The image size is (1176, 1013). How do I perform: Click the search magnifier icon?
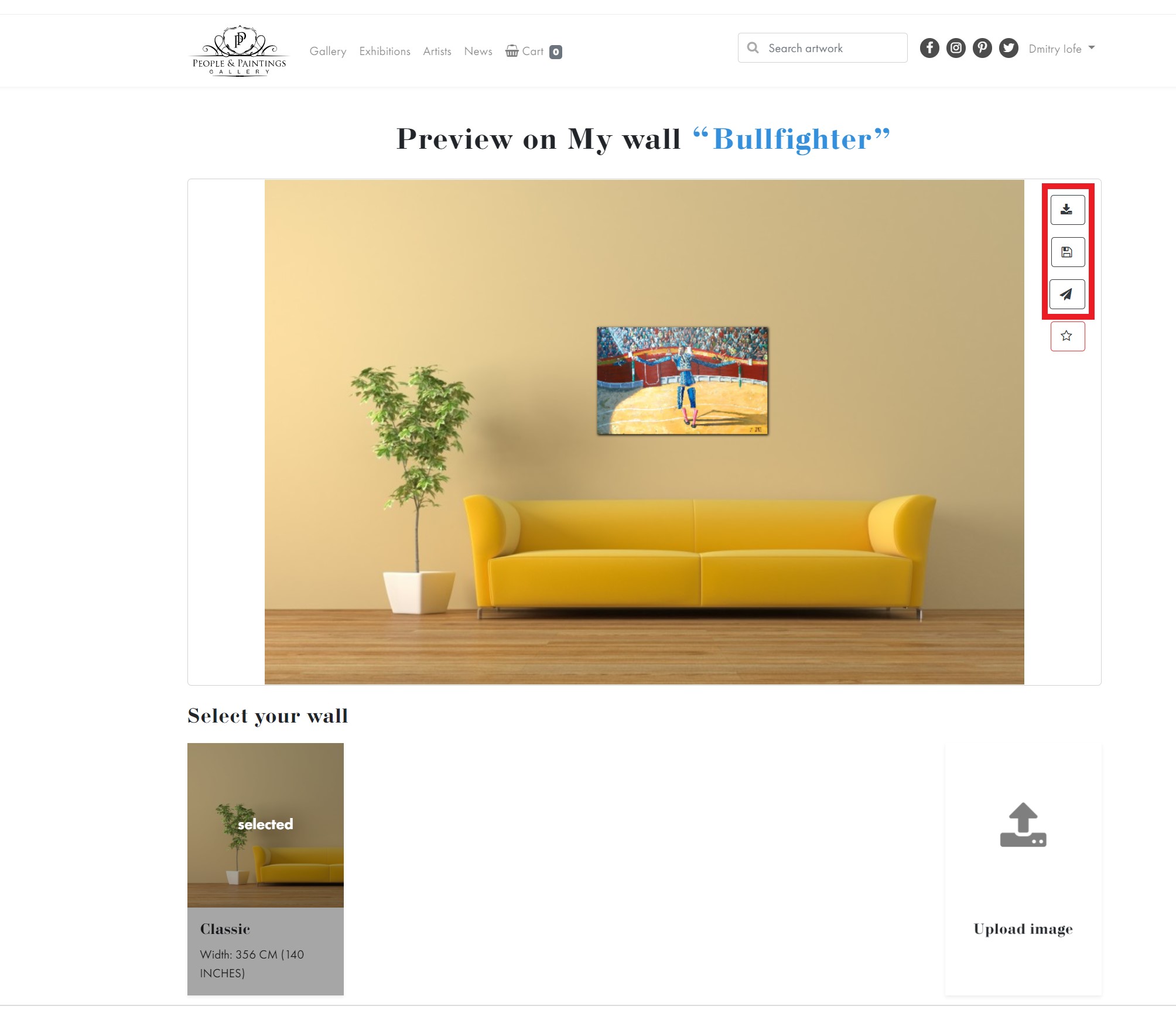click(x=753, y=48)
